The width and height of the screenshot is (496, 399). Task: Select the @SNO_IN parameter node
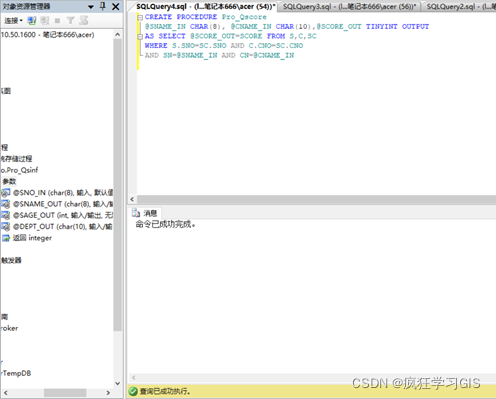(x=63, y=193)
